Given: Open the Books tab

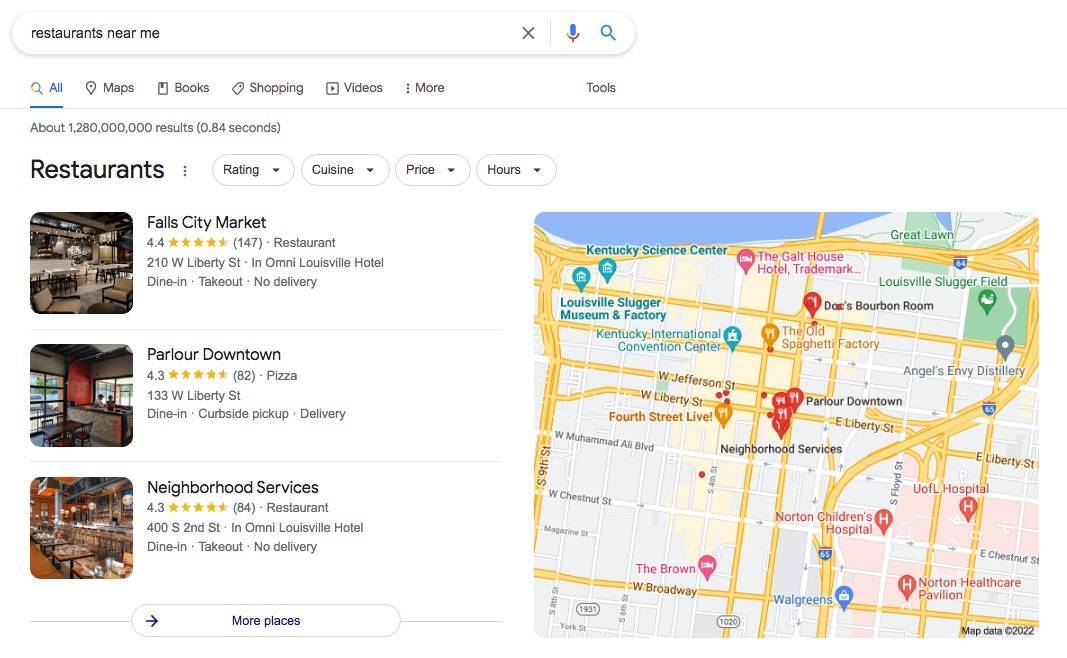Looking at the screenshot, I should click(x=183, y=88).
